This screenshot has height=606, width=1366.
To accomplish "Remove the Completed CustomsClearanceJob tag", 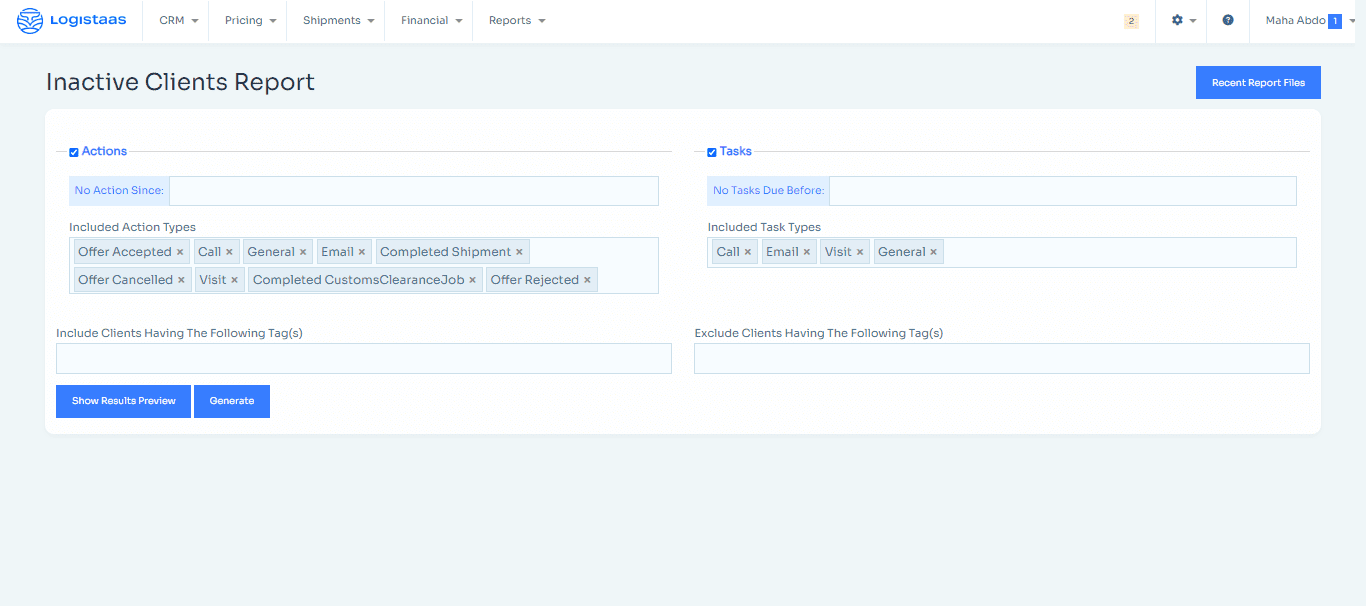I will click(472, 280).
